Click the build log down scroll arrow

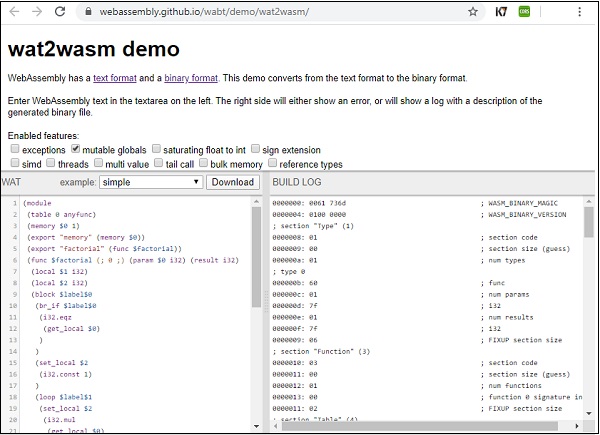pyautogui.click(x=589, y=413)
